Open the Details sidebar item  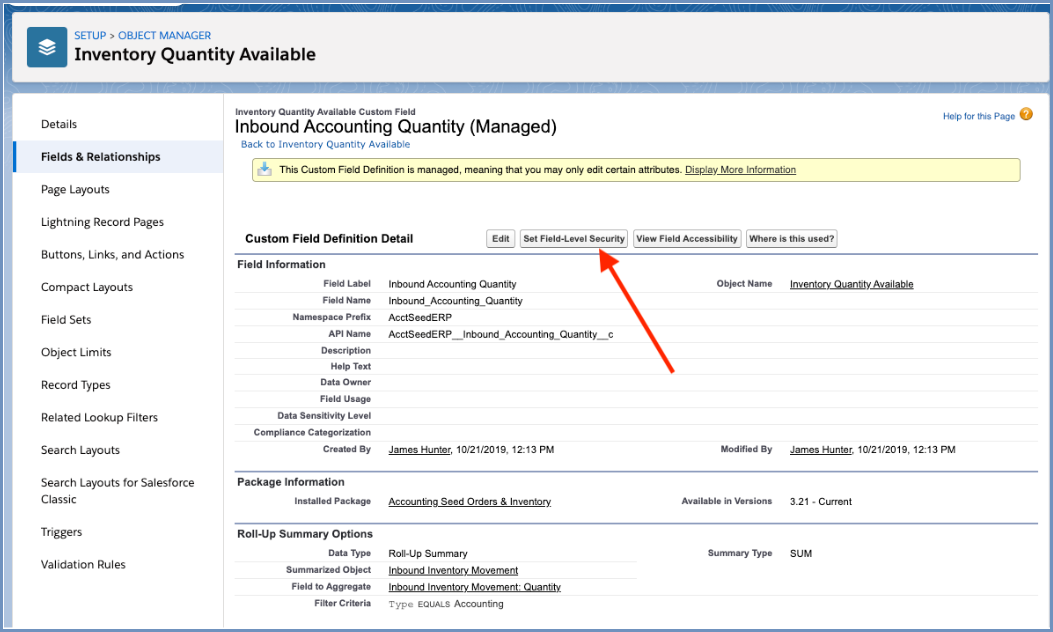click(x=59, y=124)
